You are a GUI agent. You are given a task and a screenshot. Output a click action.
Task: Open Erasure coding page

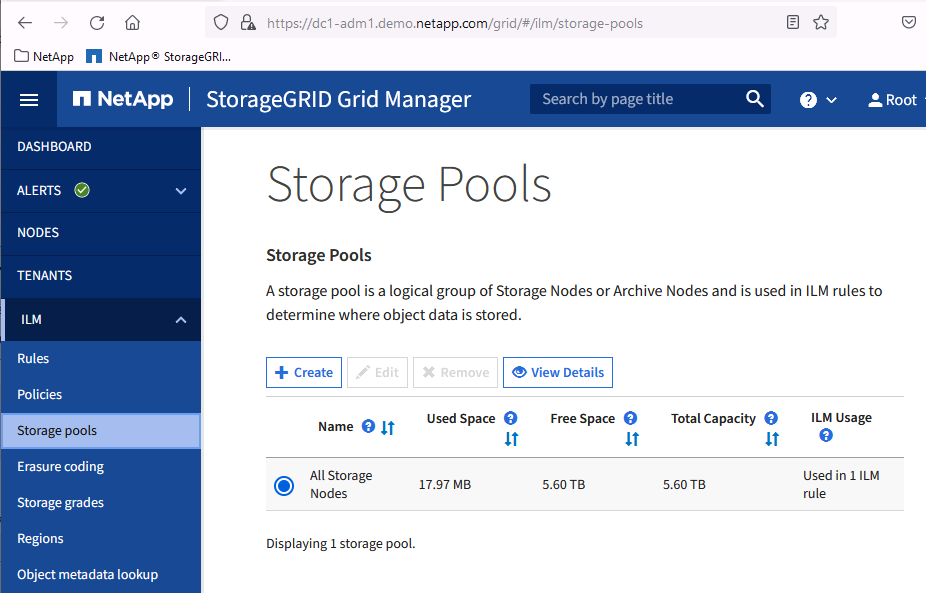(x=60, y=467)
